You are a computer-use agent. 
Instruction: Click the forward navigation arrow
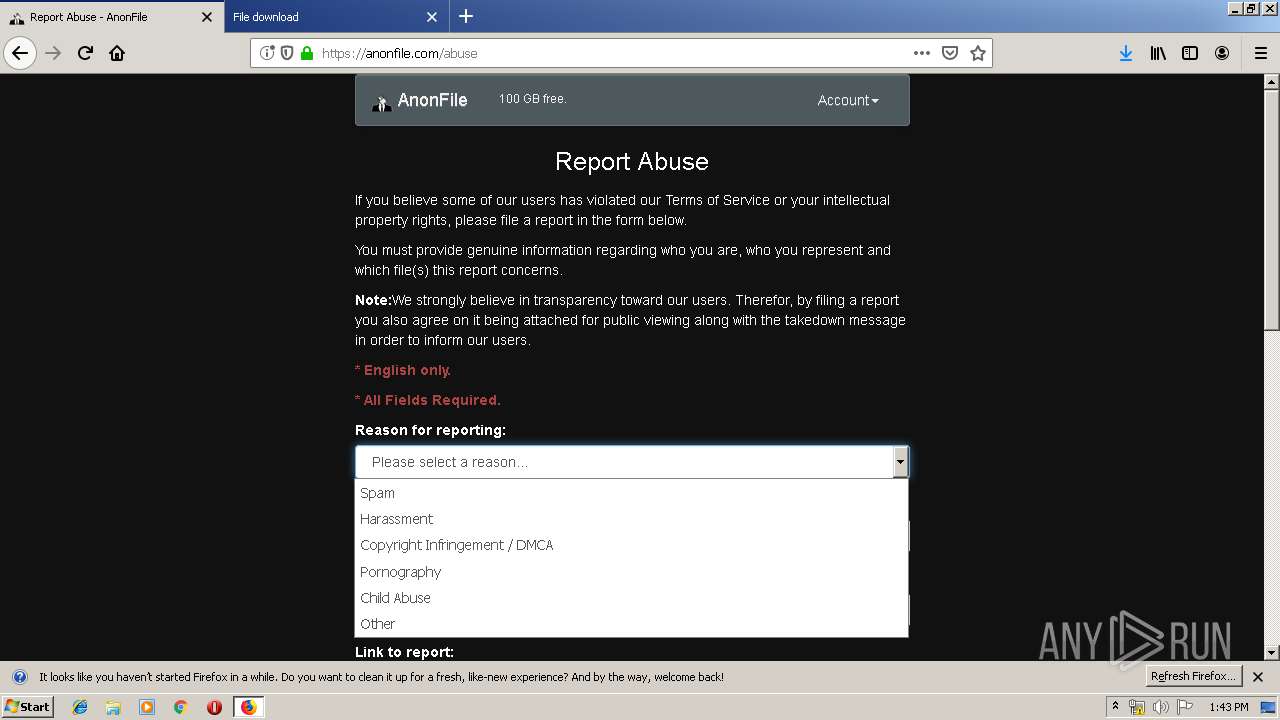54,53
